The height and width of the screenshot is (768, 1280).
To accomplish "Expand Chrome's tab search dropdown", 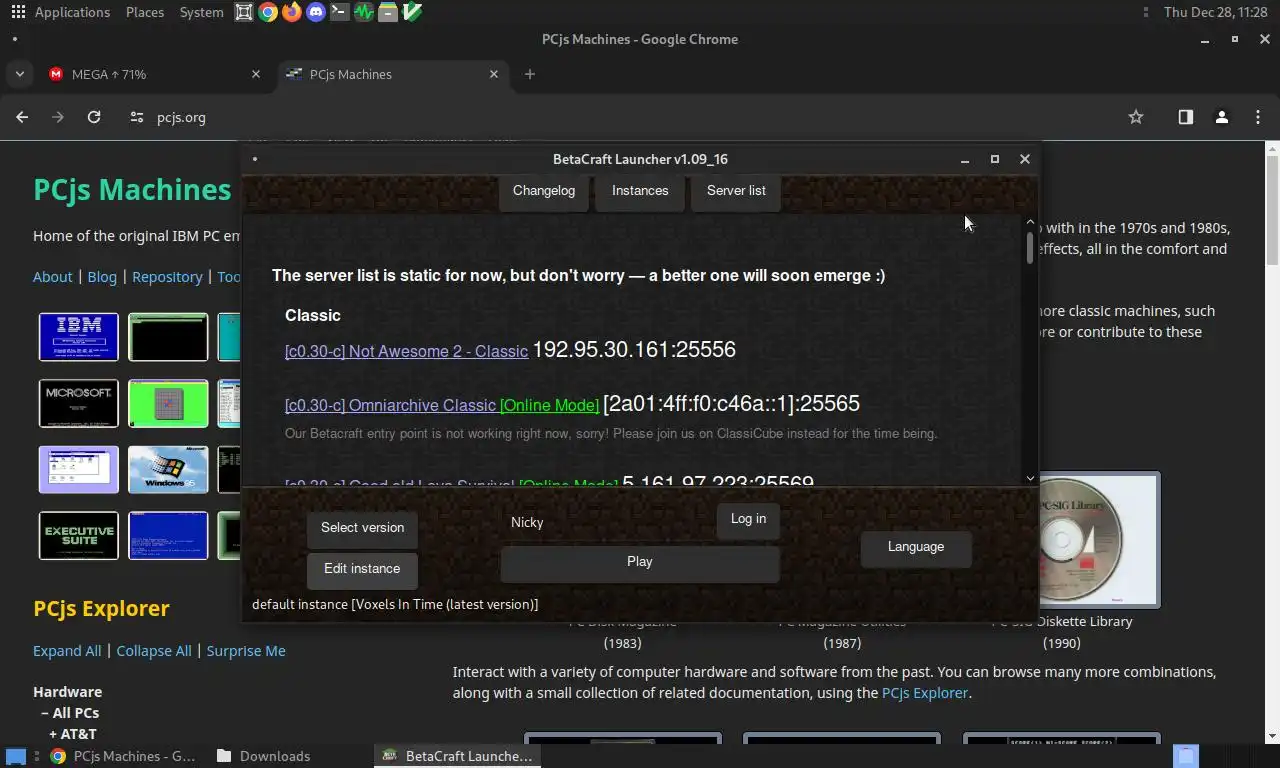I will click(20, 74).
